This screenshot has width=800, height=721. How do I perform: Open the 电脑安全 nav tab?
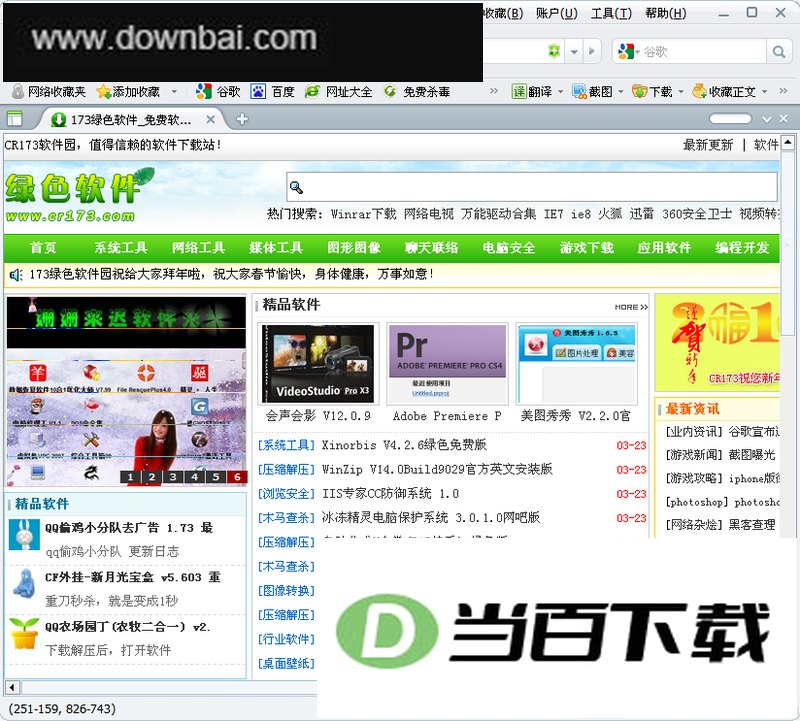pos(509,248)
